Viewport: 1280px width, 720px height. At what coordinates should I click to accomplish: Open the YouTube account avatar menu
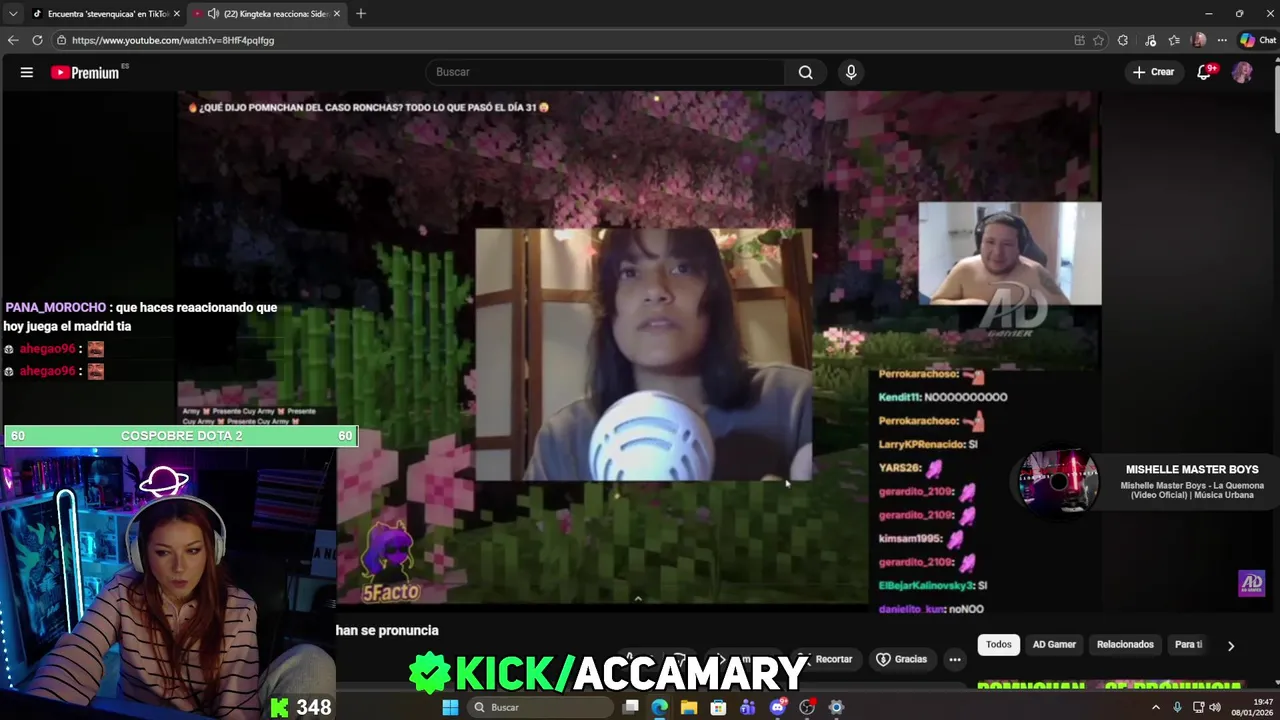(1242, 72)
